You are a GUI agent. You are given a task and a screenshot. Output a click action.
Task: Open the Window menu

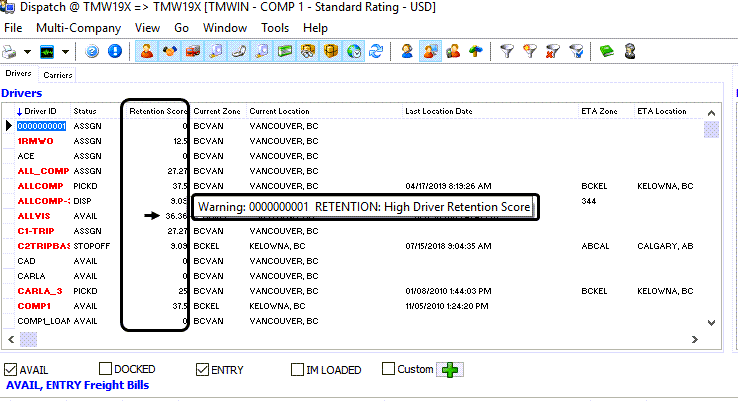coord(225,28)
